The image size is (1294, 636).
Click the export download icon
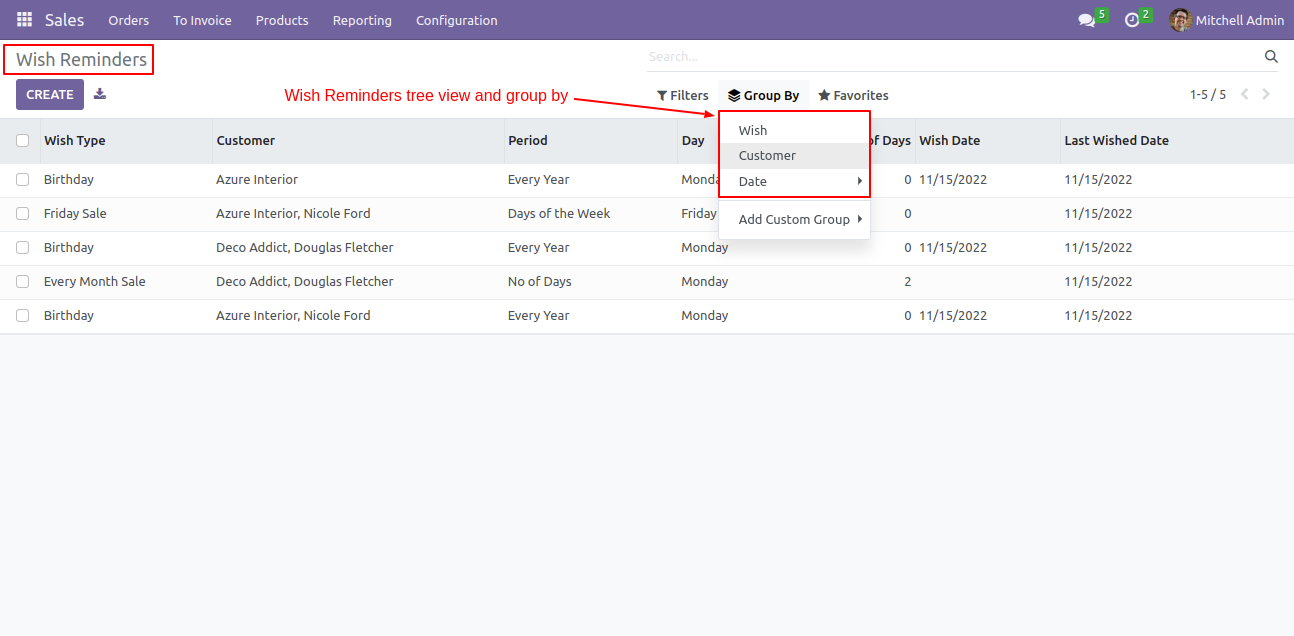tap(100, 94)
